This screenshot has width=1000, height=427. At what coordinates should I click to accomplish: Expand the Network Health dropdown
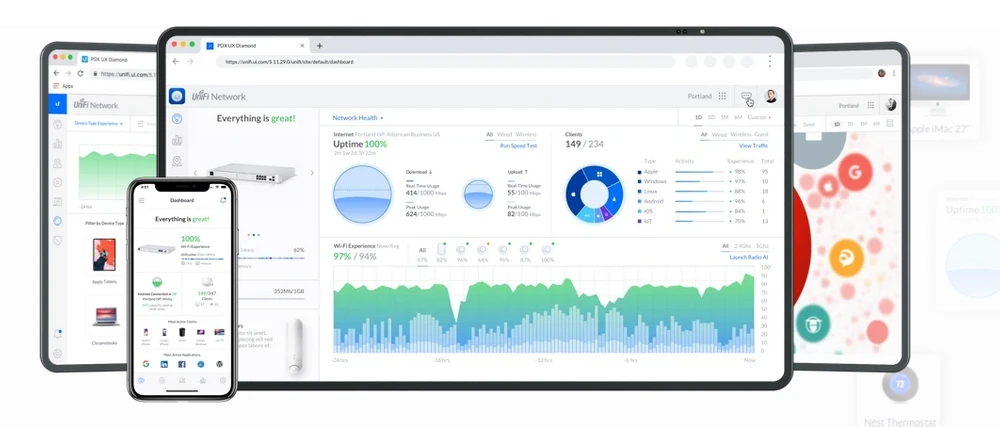click(x=358, y=118)
